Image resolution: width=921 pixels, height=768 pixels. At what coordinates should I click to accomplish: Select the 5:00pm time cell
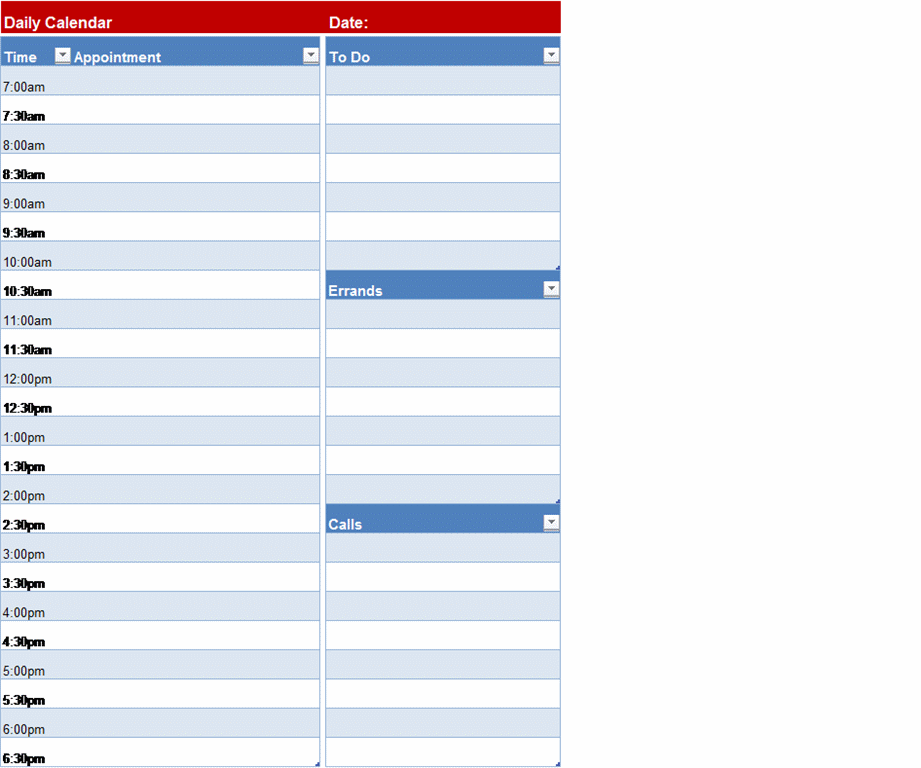tap(36, 665)
